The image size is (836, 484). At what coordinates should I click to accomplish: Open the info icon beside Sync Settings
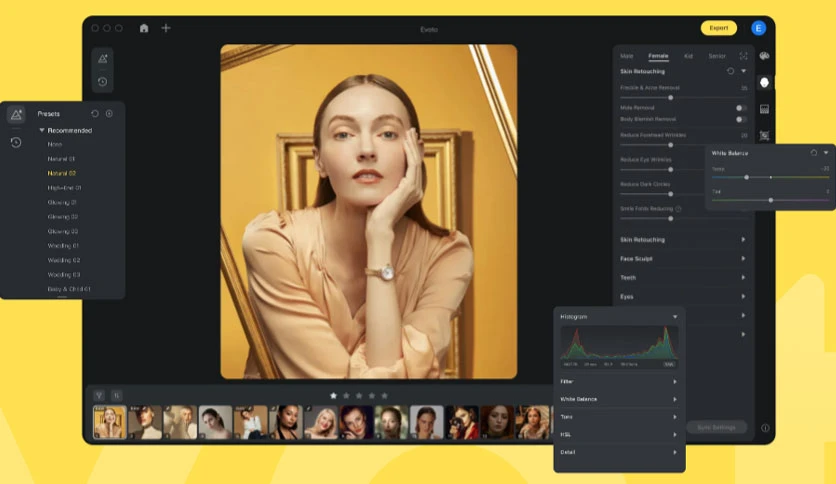pyautogui.click(x=765, y=427)
